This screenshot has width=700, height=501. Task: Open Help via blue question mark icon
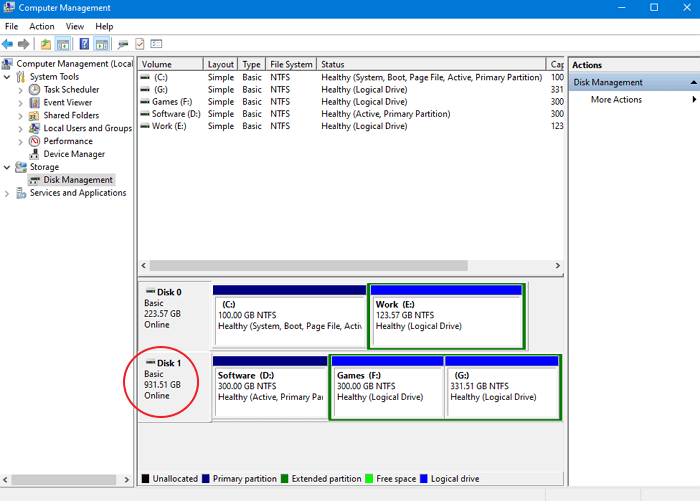[x=83, y=44]
